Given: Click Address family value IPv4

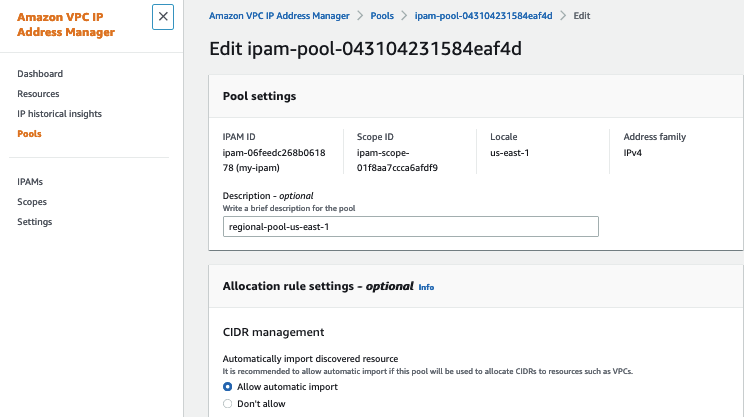Looking at the screenshot, I should [632, 153].
